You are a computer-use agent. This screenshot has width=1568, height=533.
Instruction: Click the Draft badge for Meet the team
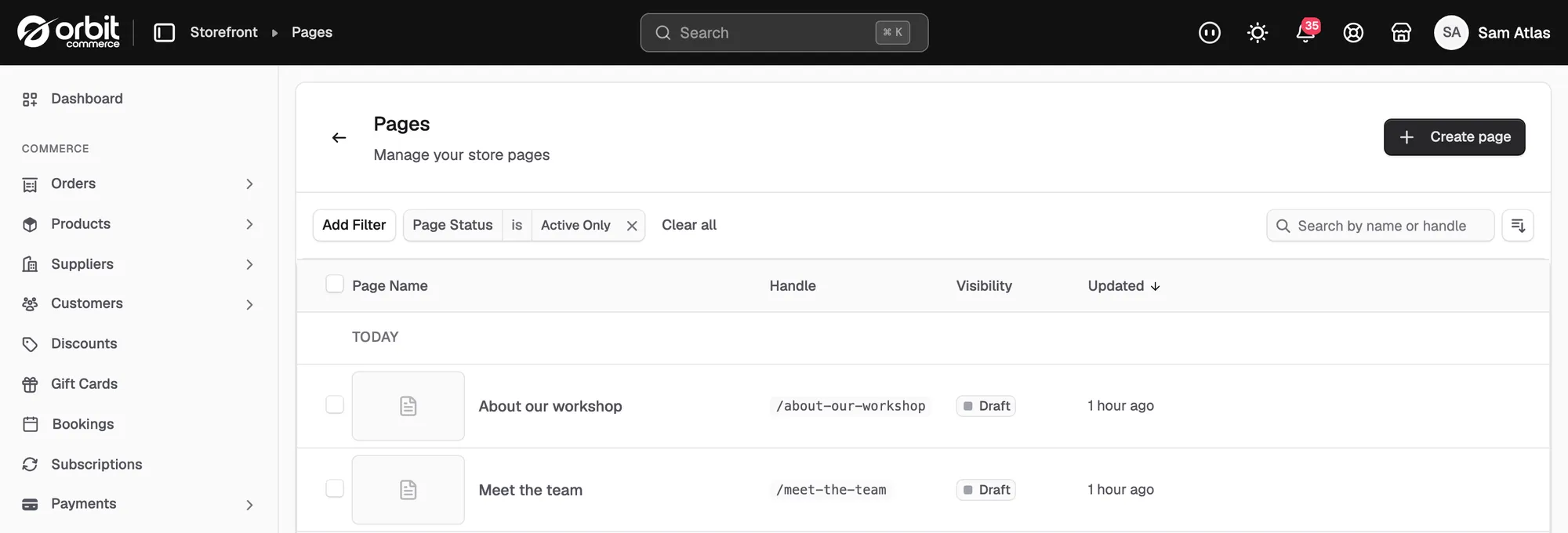point(986,490)
